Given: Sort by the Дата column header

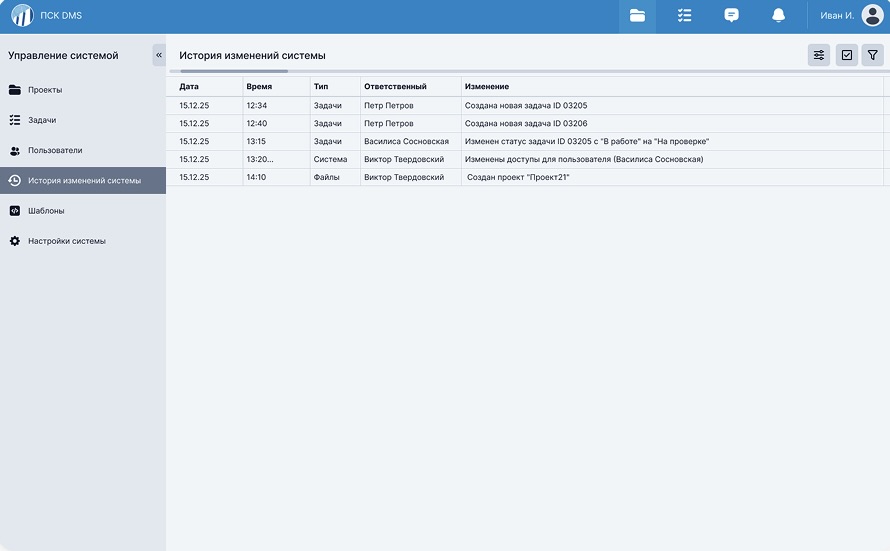Looking at the screenshot, I should coord(189,87).
